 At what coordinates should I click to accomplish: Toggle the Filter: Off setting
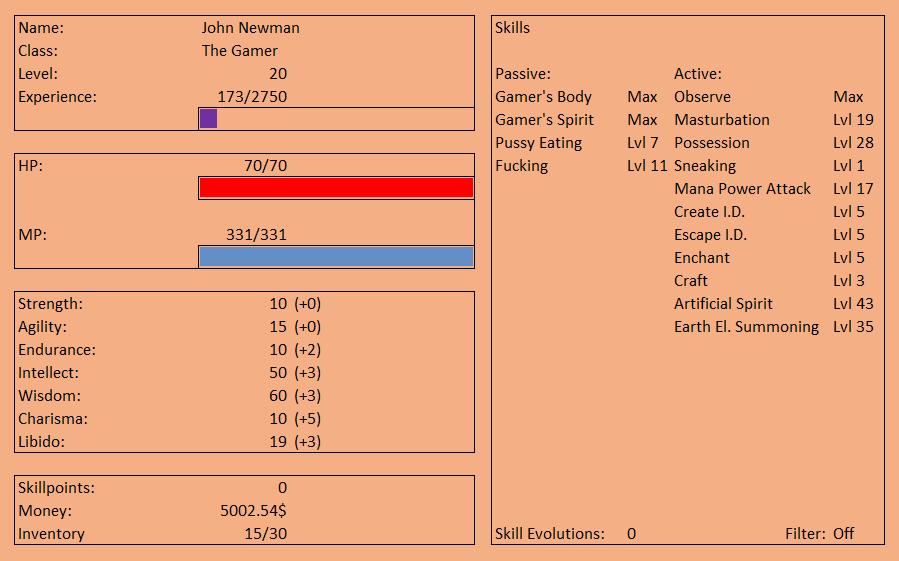click(819, 533)
